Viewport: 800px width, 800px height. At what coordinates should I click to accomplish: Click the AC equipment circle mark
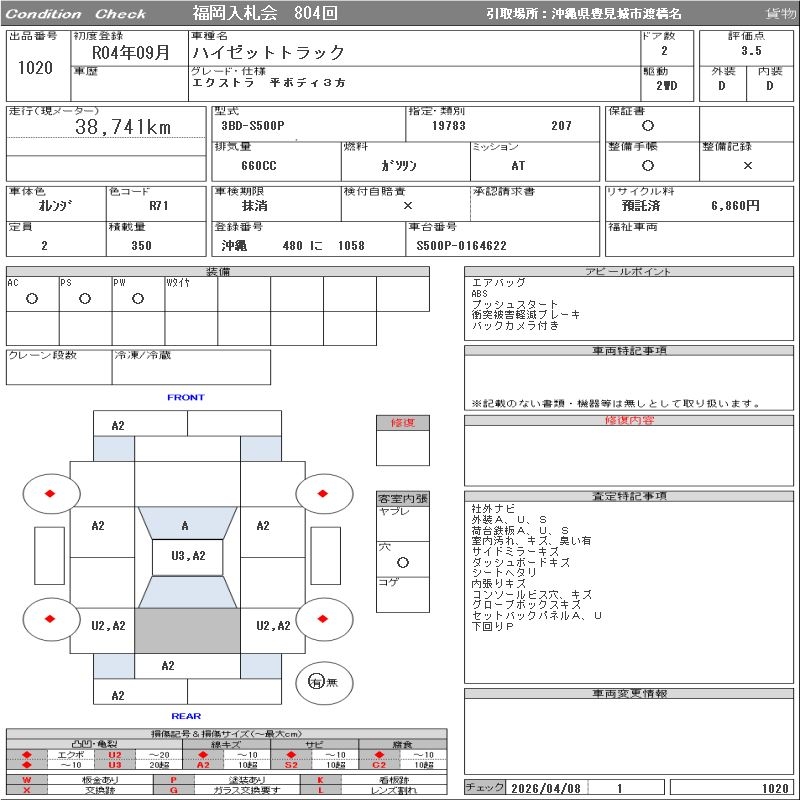tap(32, 298)
